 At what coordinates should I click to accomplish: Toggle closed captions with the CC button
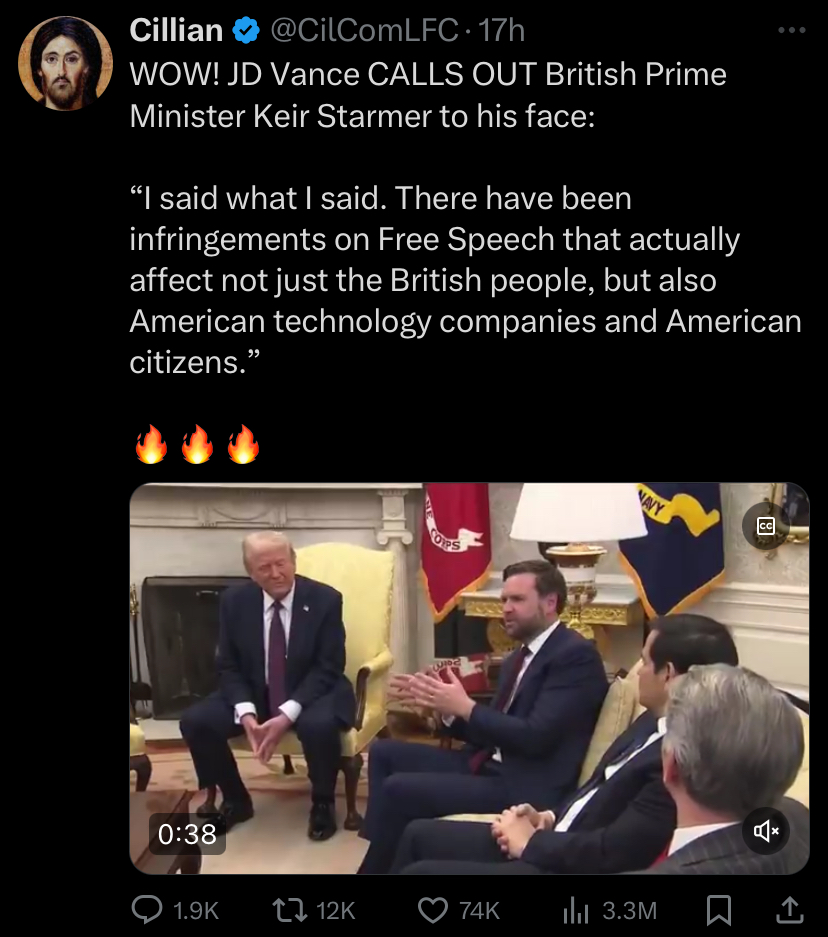[766, 526]
